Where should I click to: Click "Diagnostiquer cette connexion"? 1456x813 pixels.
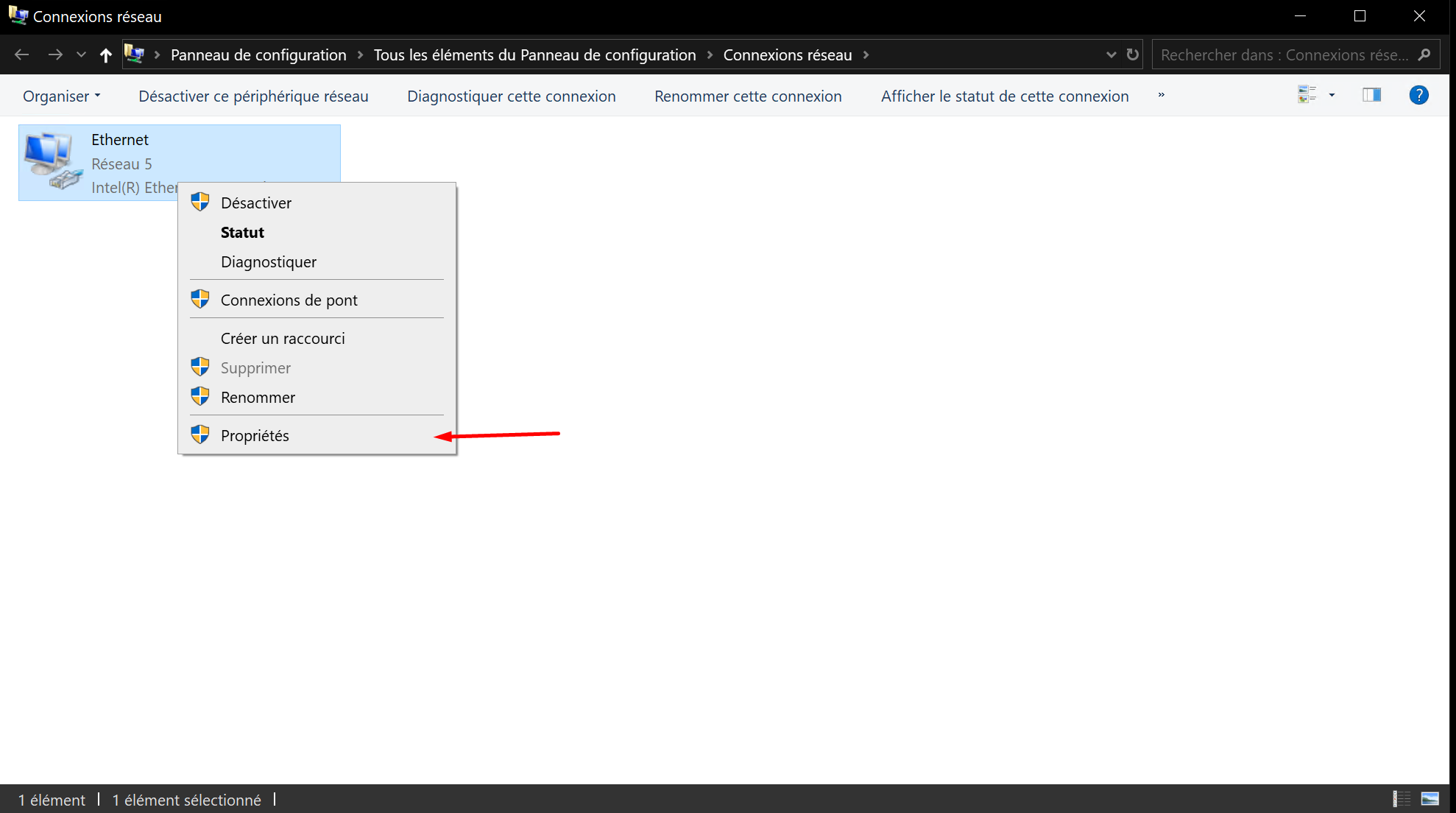coord(512,96)
